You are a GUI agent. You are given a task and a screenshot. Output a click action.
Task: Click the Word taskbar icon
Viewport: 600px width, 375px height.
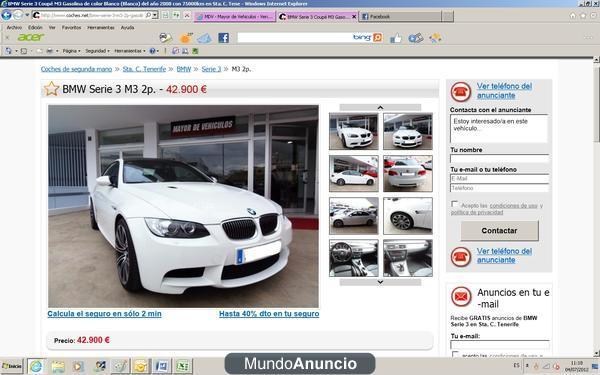point(162,366)
